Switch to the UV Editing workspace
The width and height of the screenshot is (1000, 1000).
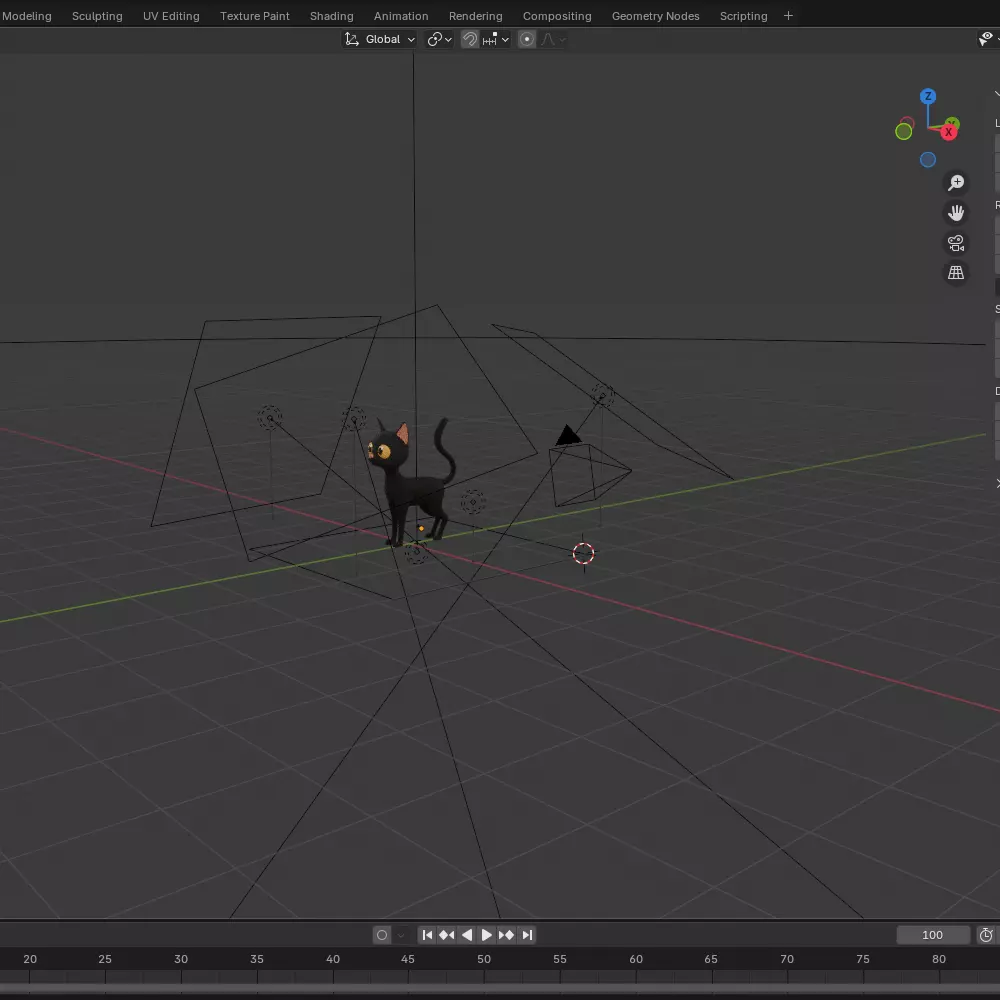click(171, 16)
